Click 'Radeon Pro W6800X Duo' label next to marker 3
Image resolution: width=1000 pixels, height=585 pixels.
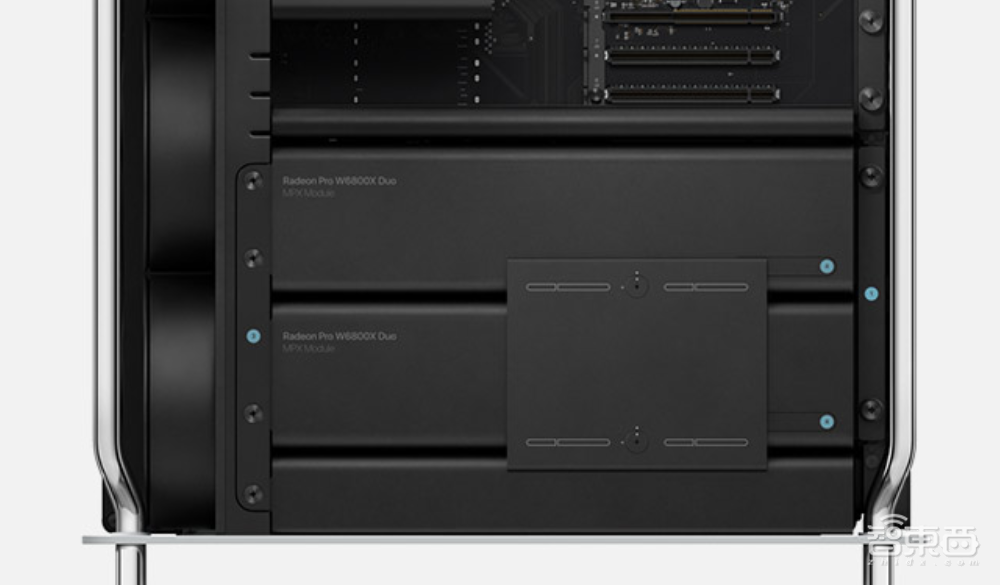pyautogui.click(x=339, y=336)
